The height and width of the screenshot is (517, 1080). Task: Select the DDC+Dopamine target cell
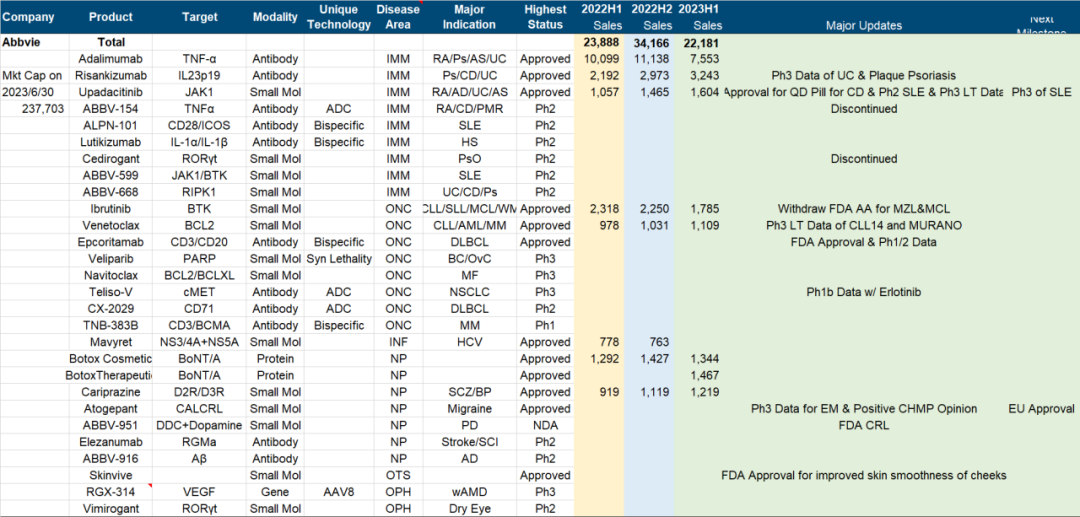point(200,425)
